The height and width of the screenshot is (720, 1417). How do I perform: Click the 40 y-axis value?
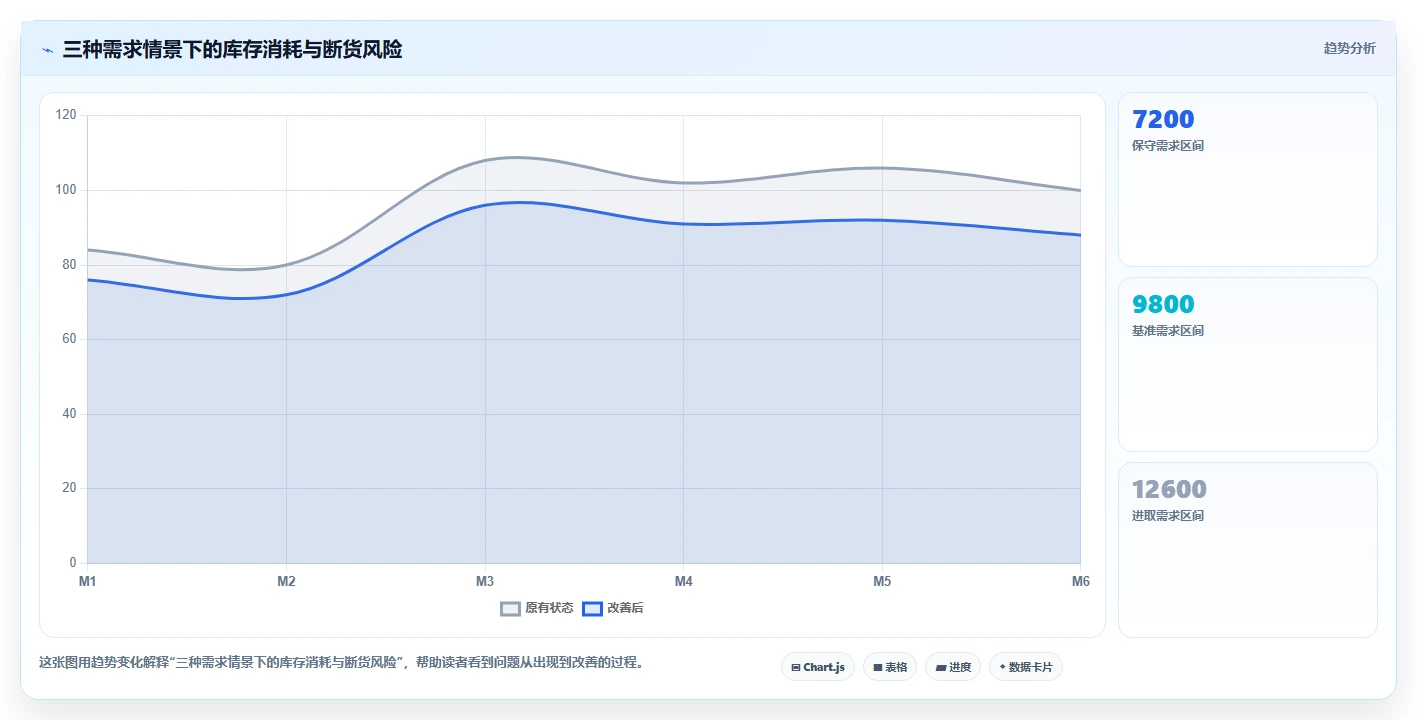(x=69, y=414)
